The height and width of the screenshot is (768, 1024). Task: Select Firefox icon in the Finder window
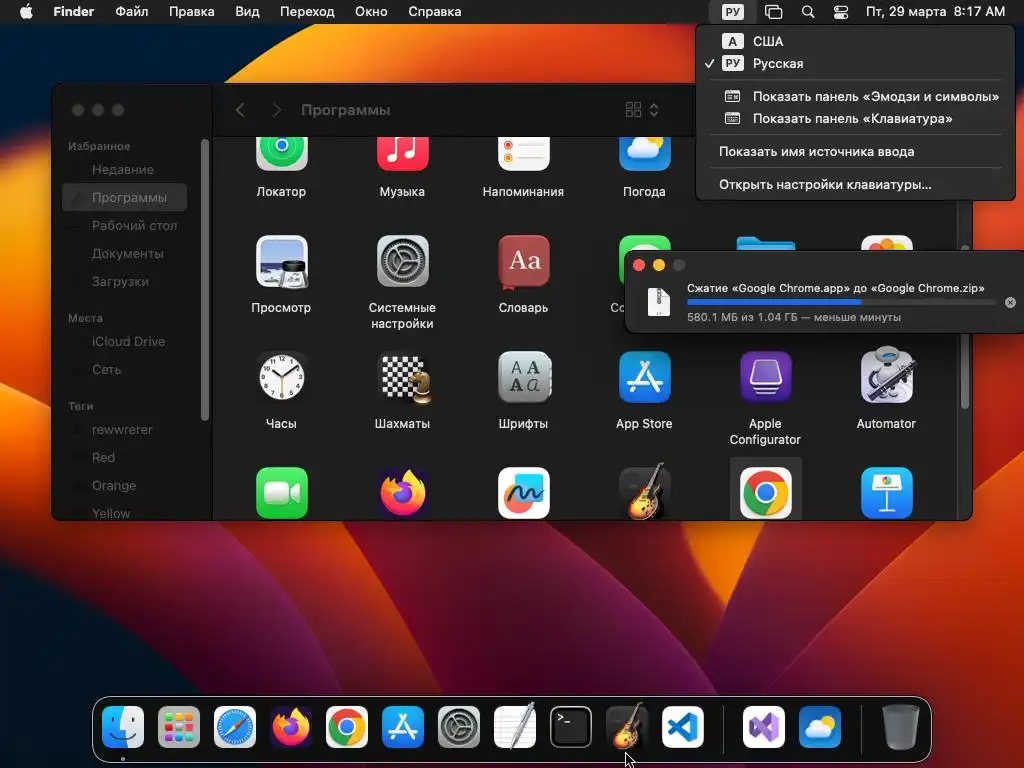coord(402,493)
